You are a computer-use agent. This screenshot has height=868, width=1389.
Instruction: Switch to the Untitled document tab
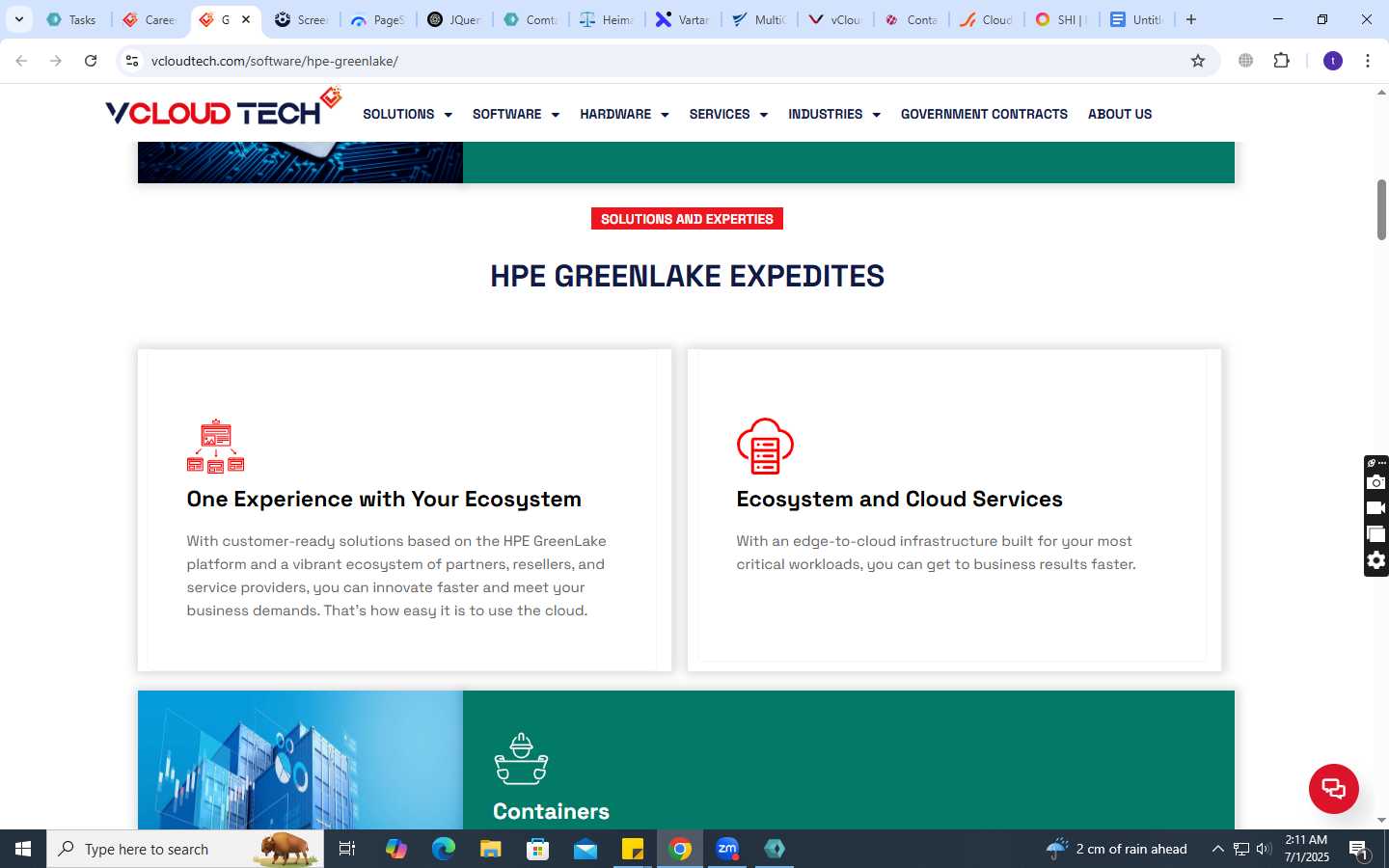click(1138, 19)
